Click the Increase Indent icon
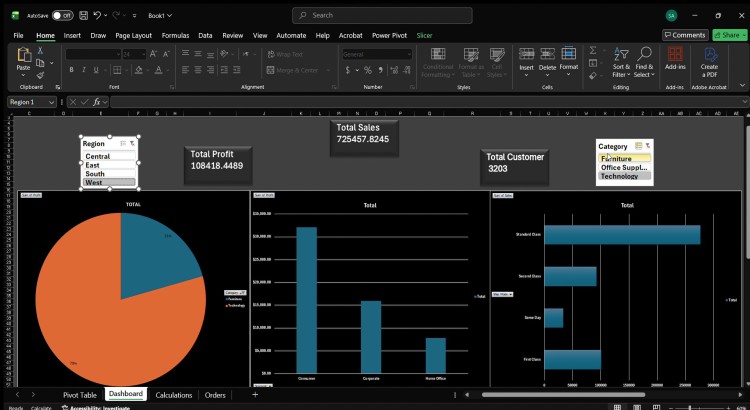 [x=236, y=70]
